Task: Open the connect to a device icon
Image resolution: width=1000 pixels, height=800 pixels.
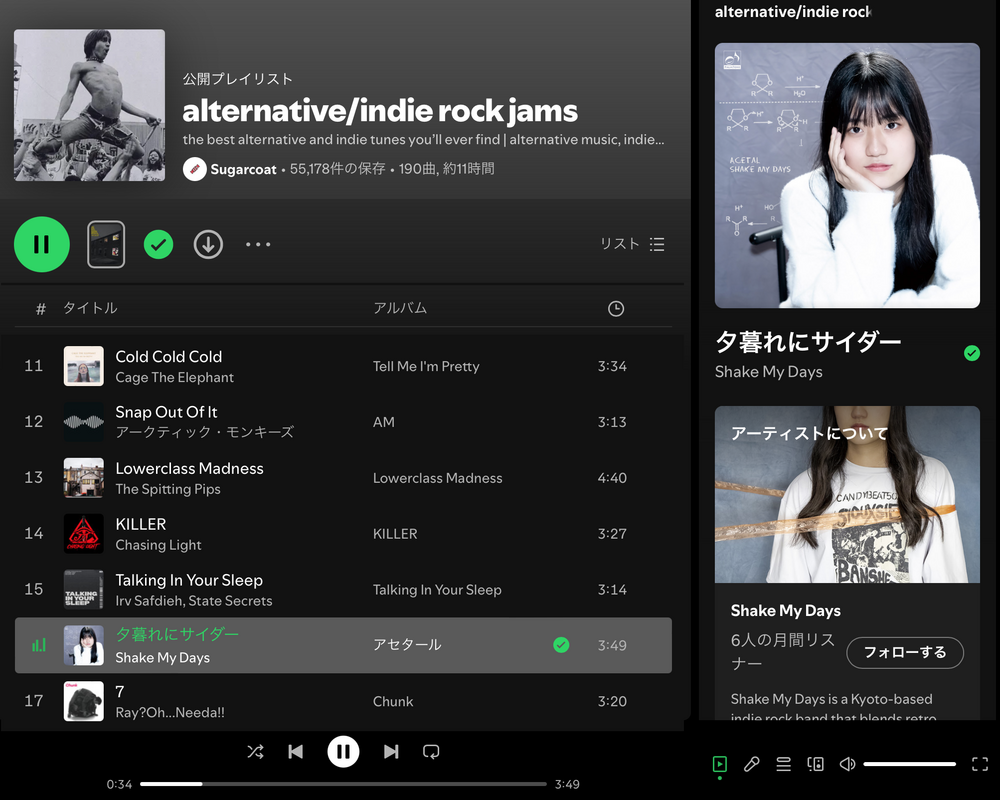Action: pyautogui.click(x=815, y=764)
